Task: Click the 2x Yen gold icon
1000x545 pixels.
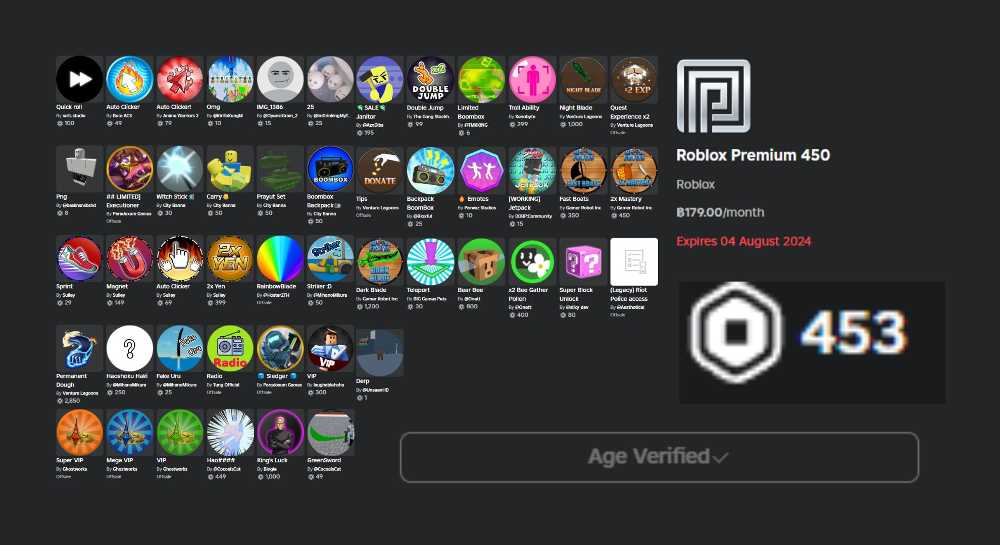Action: tap(230, 259)
